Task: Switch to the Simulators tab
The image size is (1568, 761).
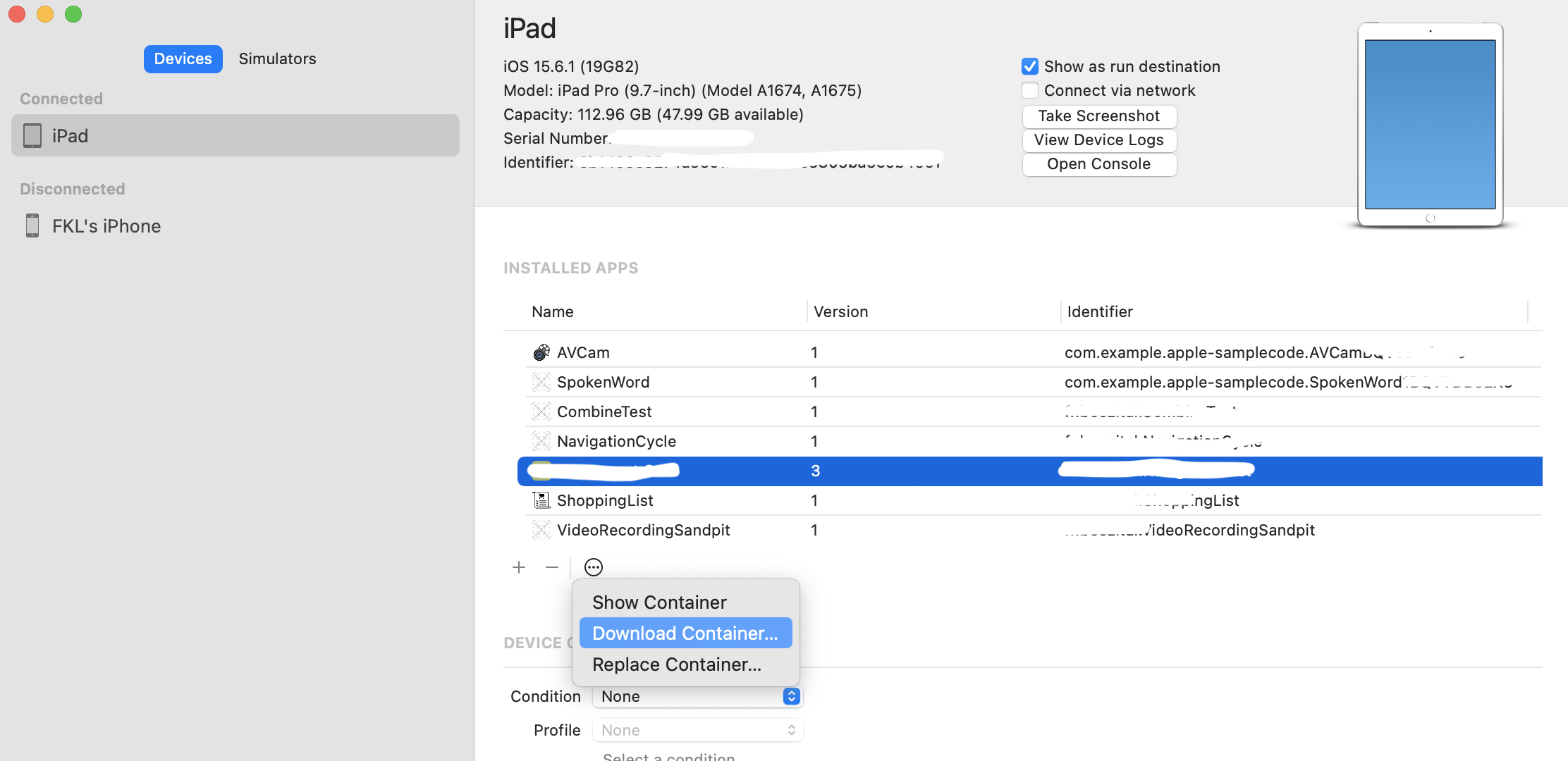Action: coord(277,58)
